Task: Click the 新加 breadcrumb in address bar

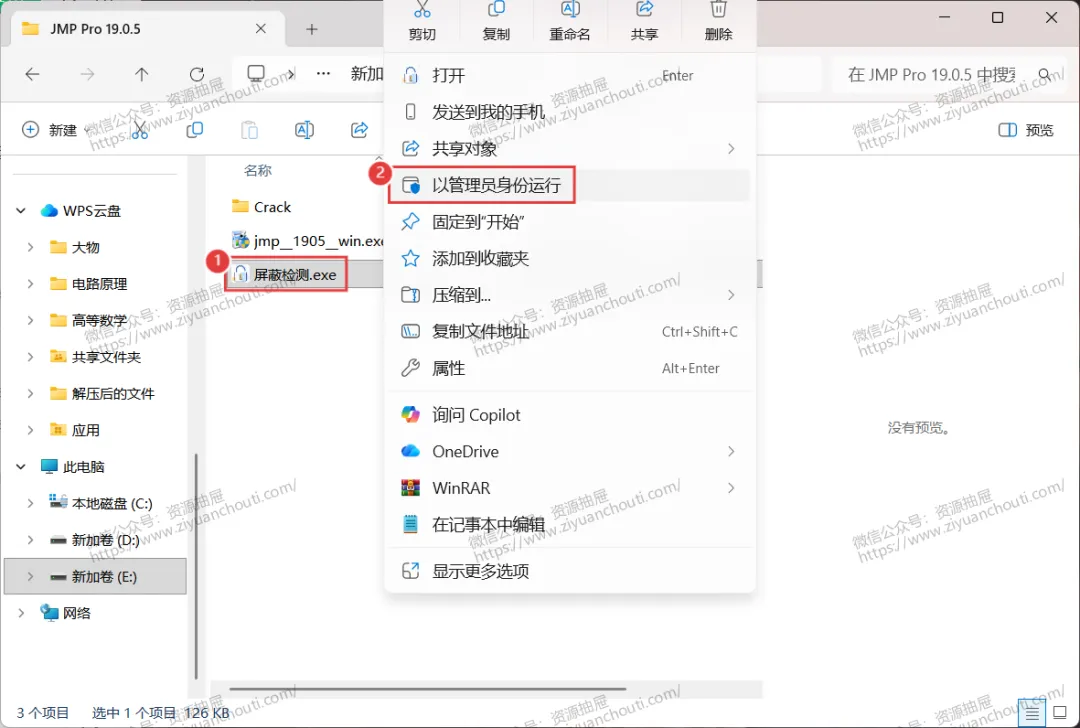Action: tap(366, 74)
